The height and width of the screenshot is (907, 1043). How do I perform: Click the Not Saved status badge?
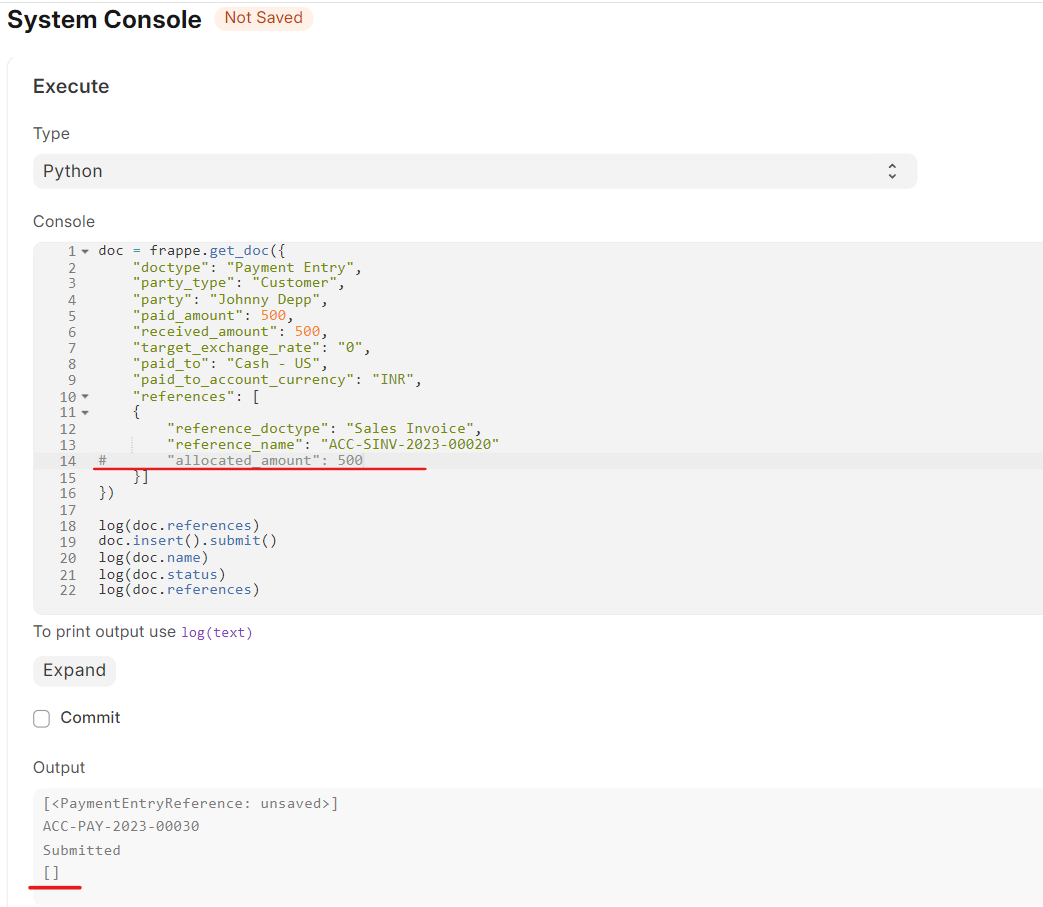pyautogui.click(x=263, y=18)
